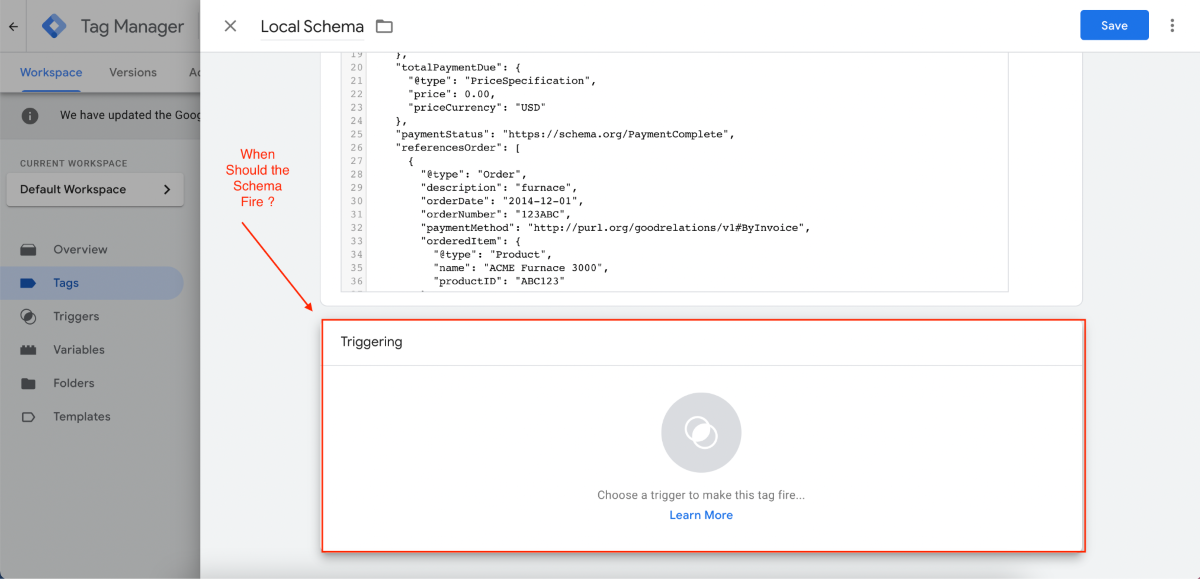Viewport: 1200px width, 579px height.
Task: Open the three-dot more options menu
Action: point(1172,26)
